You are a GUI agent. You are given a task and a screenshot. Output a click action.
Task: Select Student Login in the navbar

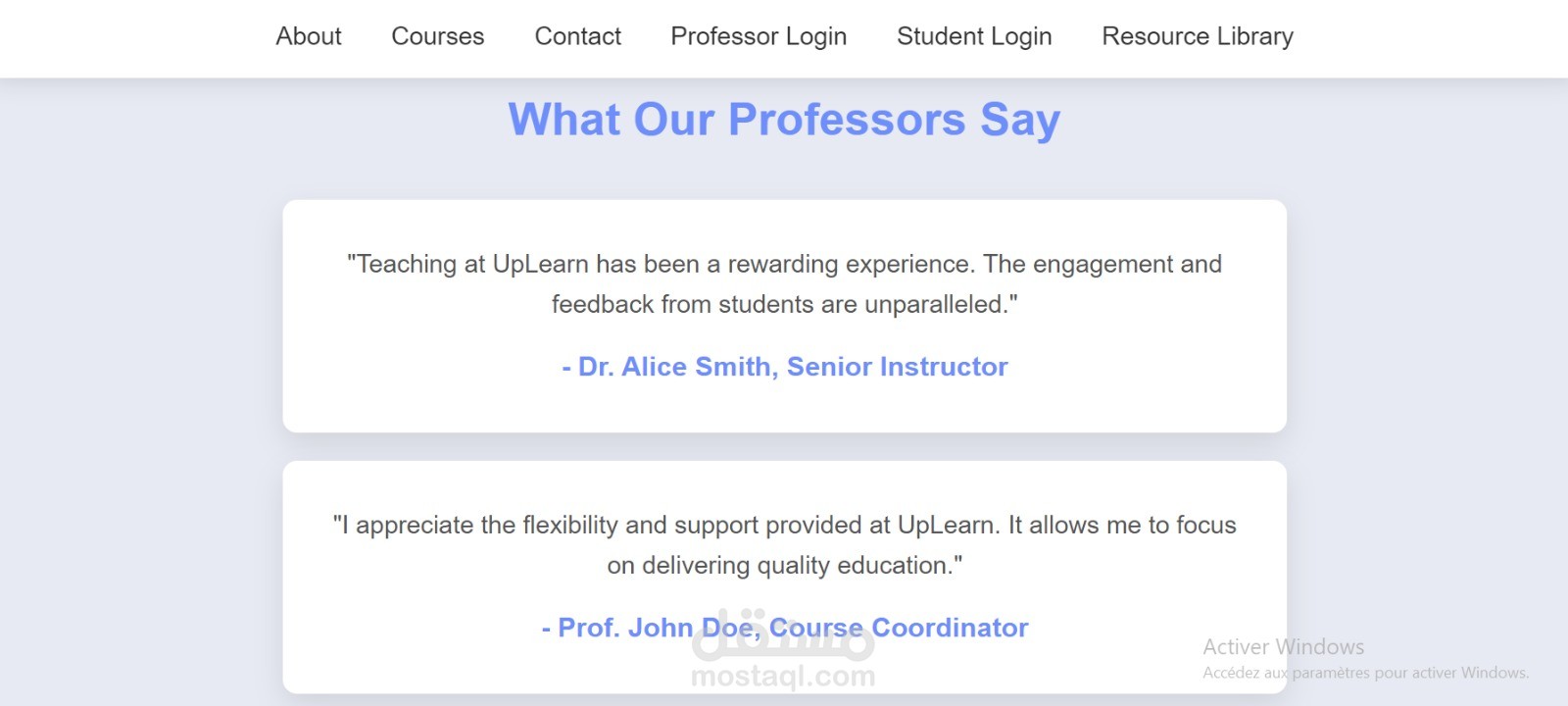(974, 36)
